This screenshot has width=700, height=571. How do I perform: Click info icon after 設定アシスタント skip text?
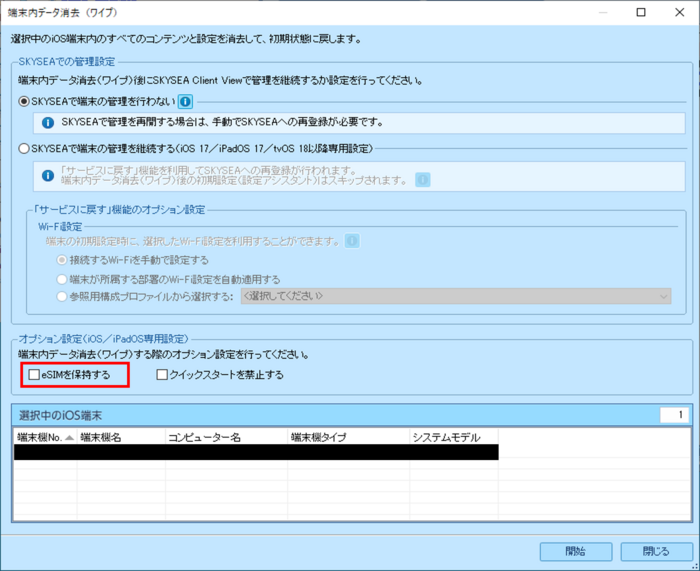tap(423, 180)
